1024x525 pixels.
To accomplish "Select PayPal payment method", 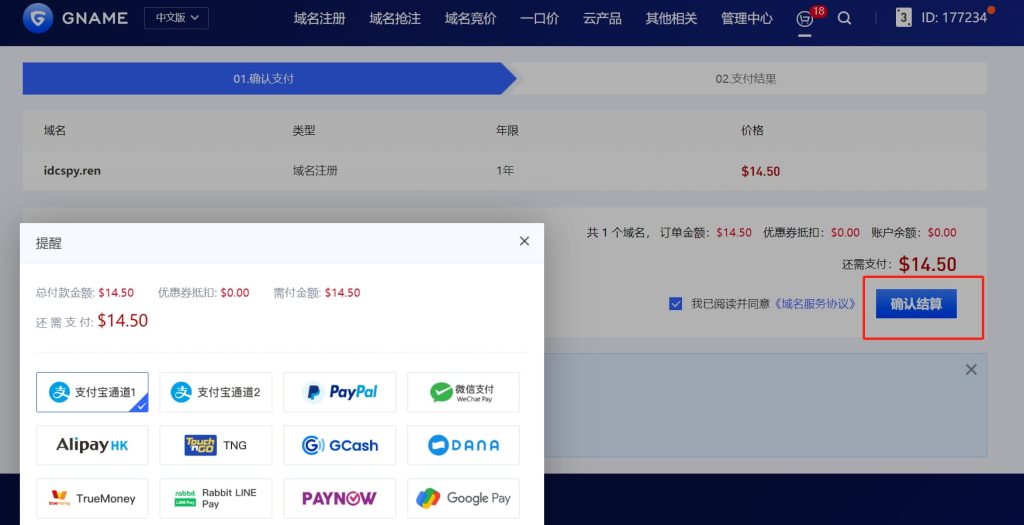I will click(340, 392).
